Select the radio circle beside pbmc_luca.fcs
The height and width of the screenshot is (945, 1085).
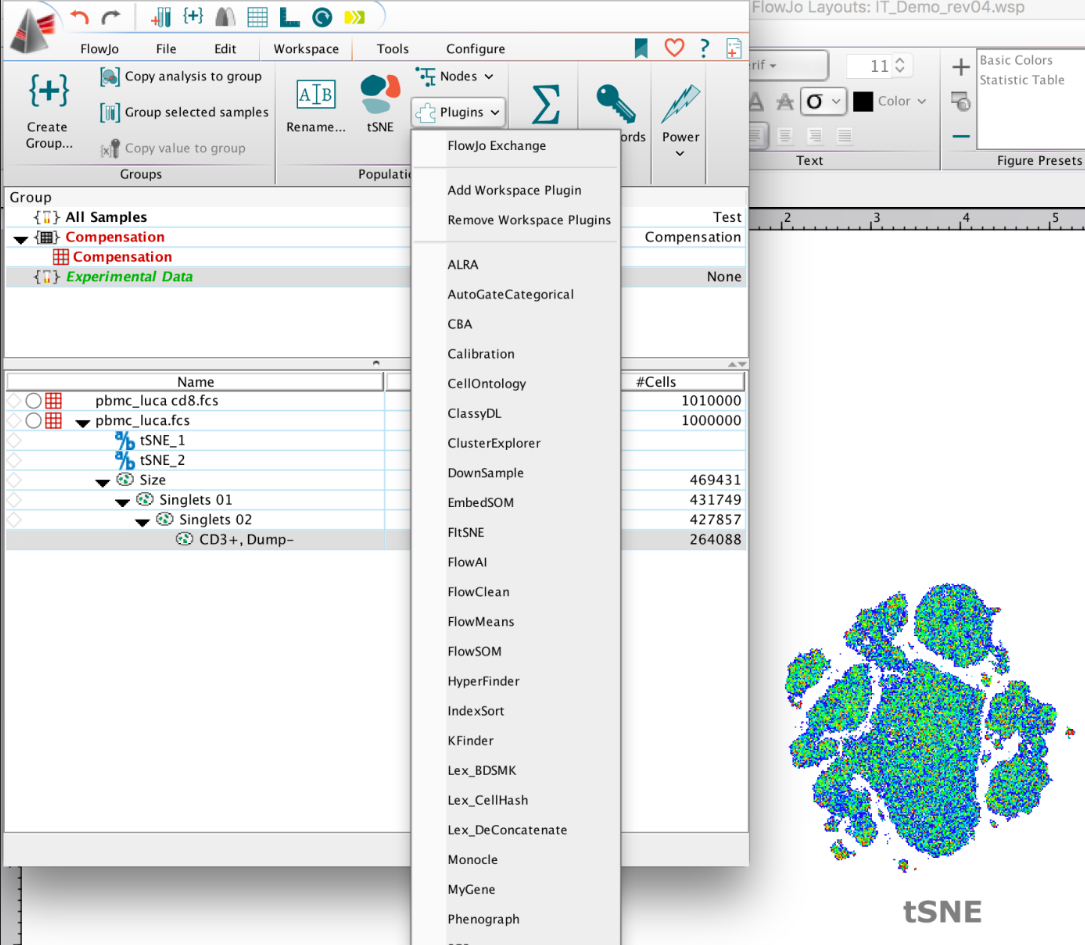[33, 421]
